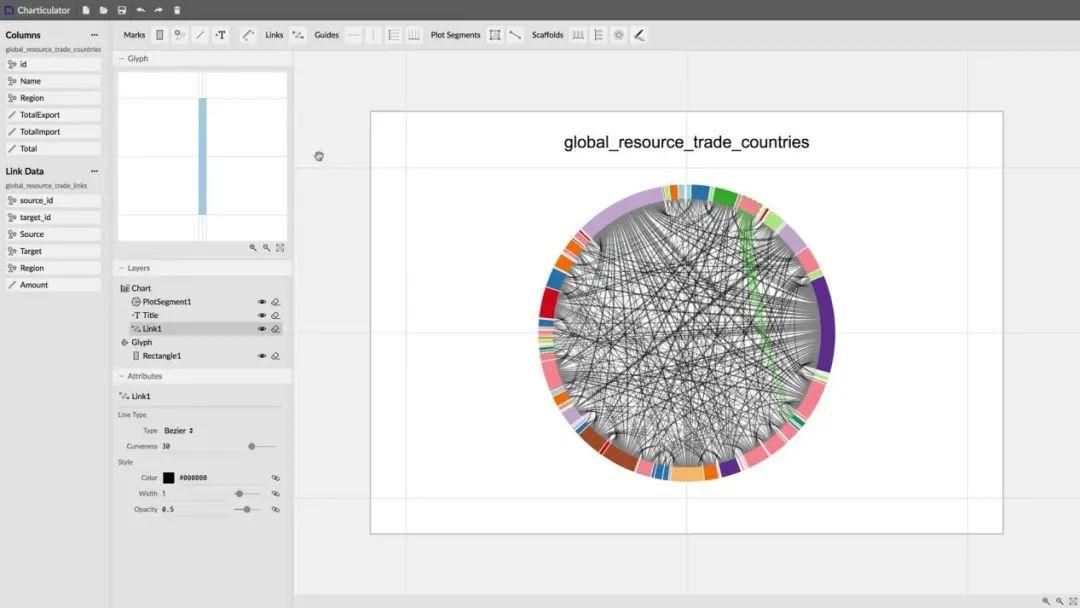Viewport: 1080px width, 608px height.
Task: Add a horizontal guide line
Action: click(x=353, y=35)
